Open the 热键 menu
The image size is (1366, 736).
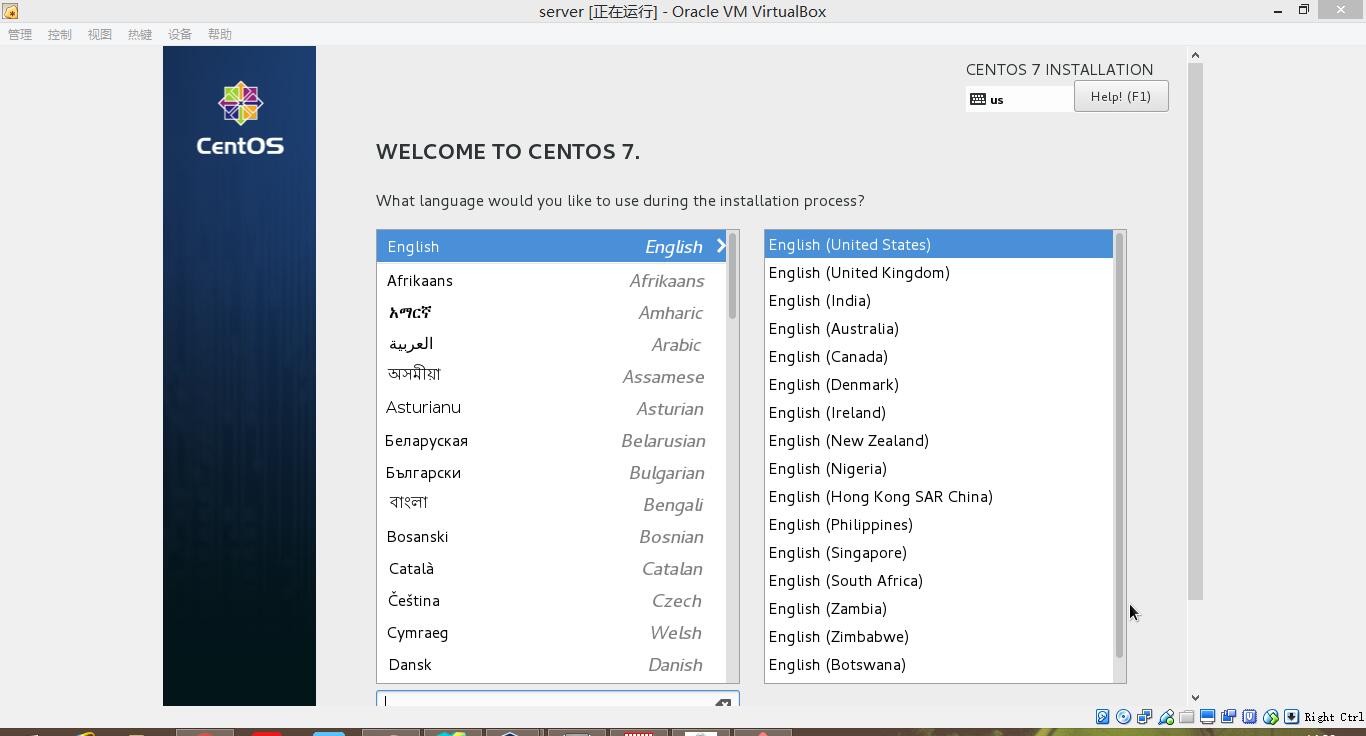140,34
